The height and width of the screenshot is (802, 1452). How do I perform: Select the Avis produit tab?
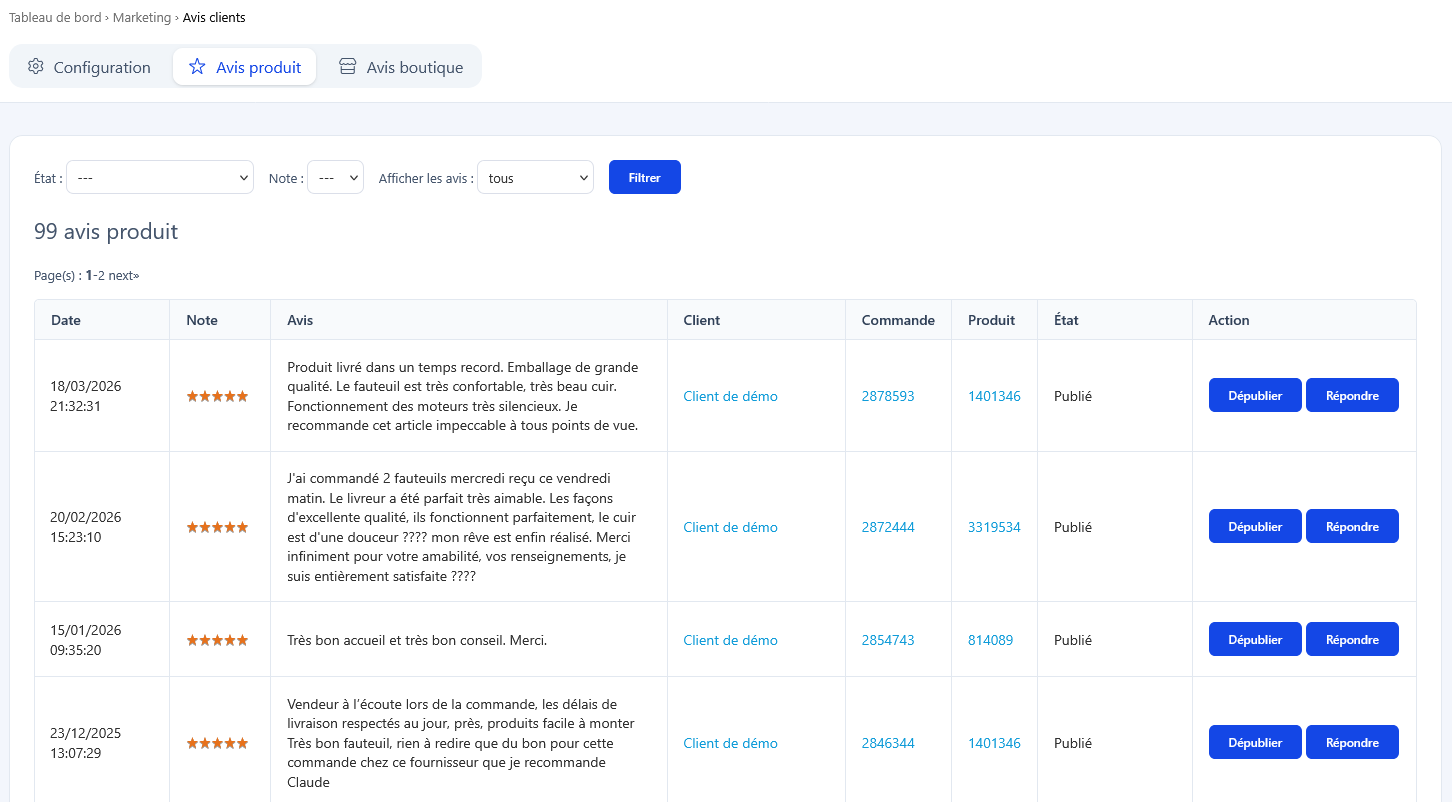point(245,67)
